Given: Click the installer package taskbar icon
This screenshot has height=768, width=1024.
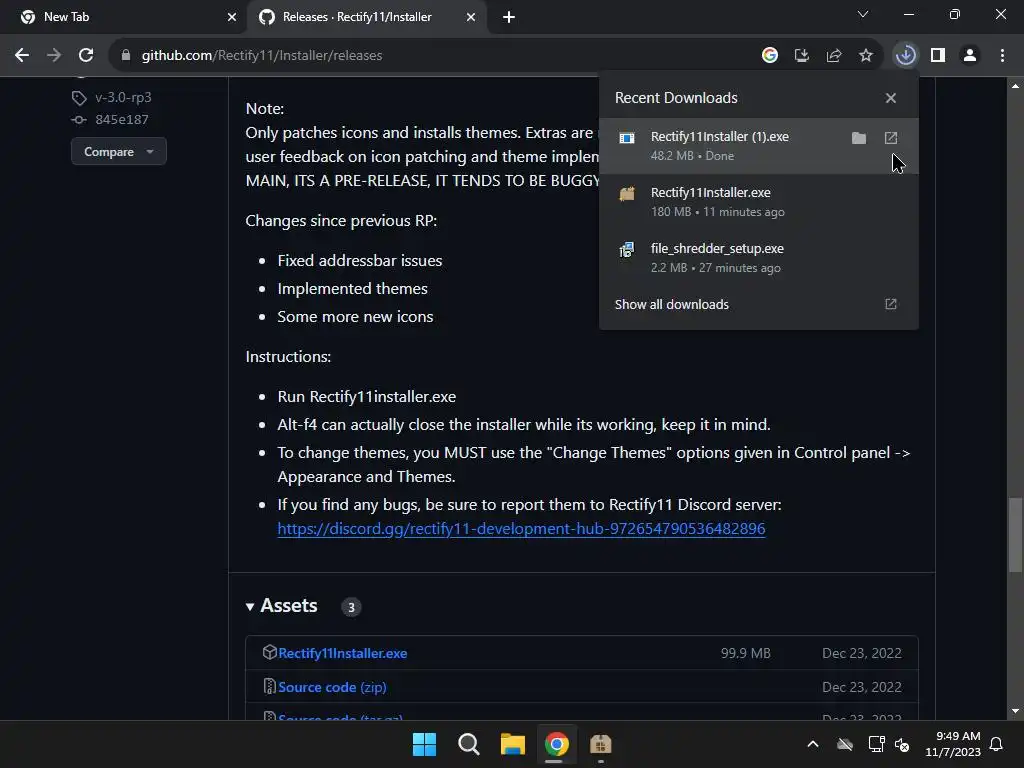Looking at the screenshot, I should click(600, 744).
